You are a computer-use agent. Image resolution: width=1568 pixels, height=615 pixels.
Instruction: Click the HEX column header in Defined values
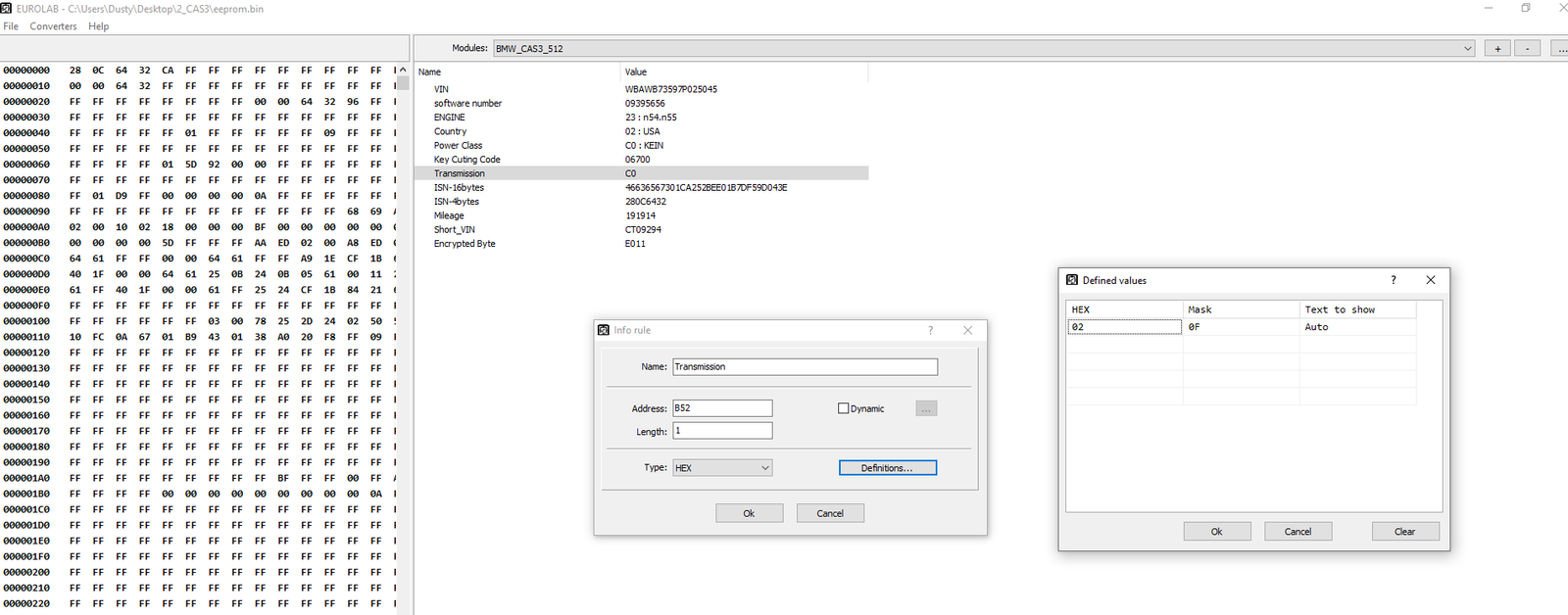[x=1124, y=309]
